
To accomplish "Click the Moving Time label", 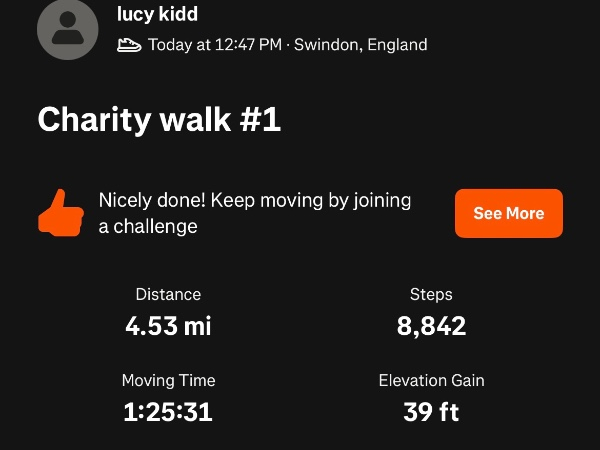I will tap(168, 380).
